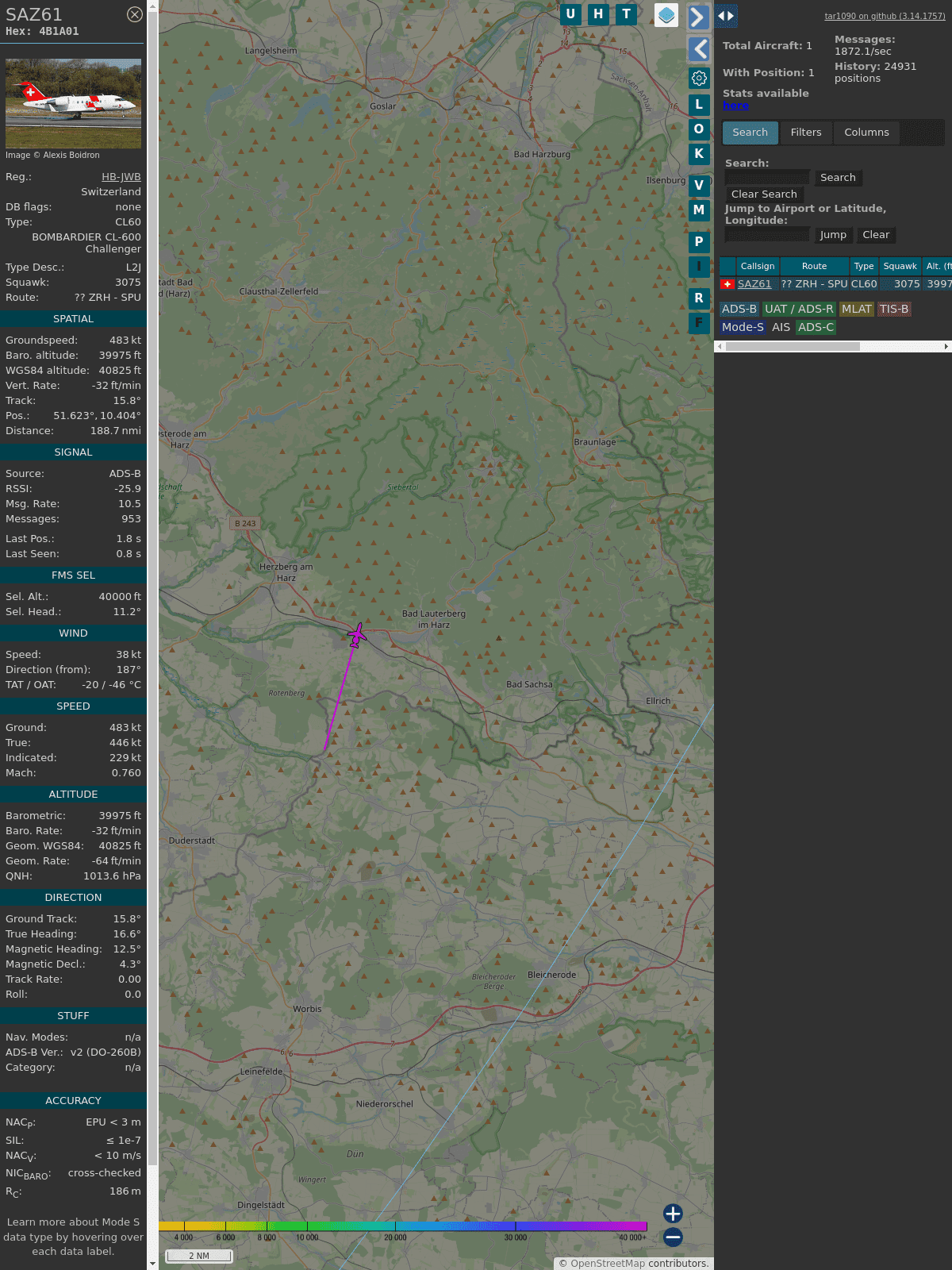
Task: Click the Swiss flag in aircraft row
Action: tap(727, 284)
